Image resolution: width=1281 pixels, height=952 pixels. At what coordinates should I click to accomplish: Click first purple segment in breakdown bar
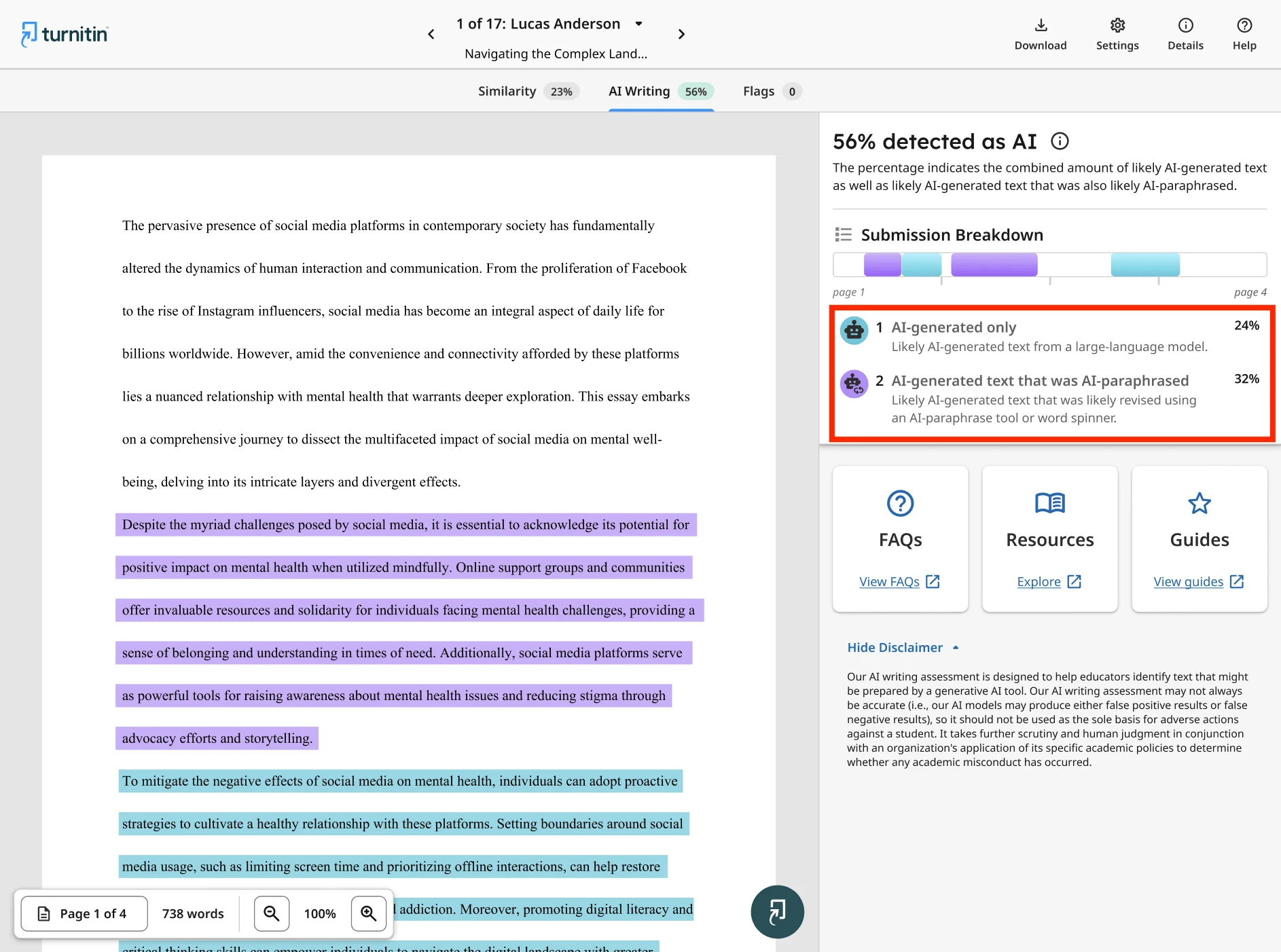(882, 265)
